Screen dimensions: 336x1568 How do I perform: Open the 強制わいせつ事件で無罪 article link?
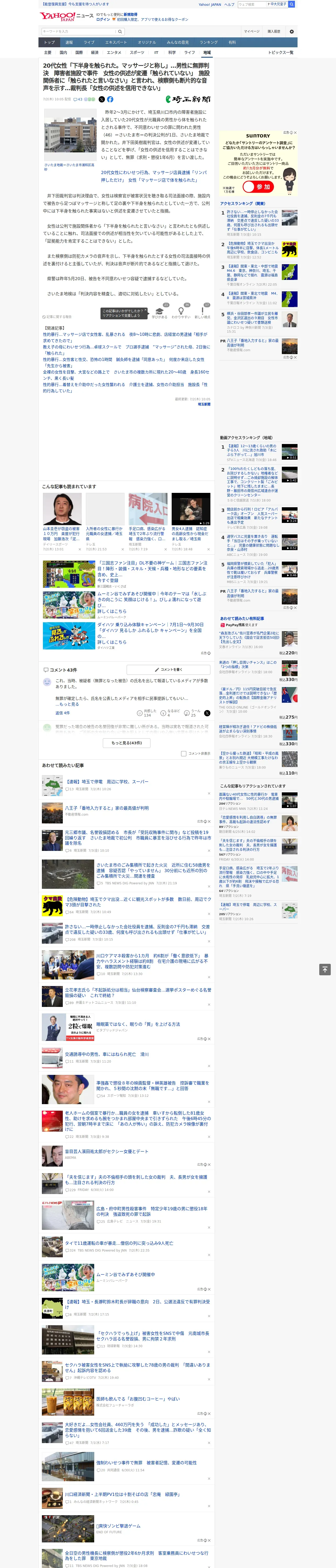point(146,1463)
